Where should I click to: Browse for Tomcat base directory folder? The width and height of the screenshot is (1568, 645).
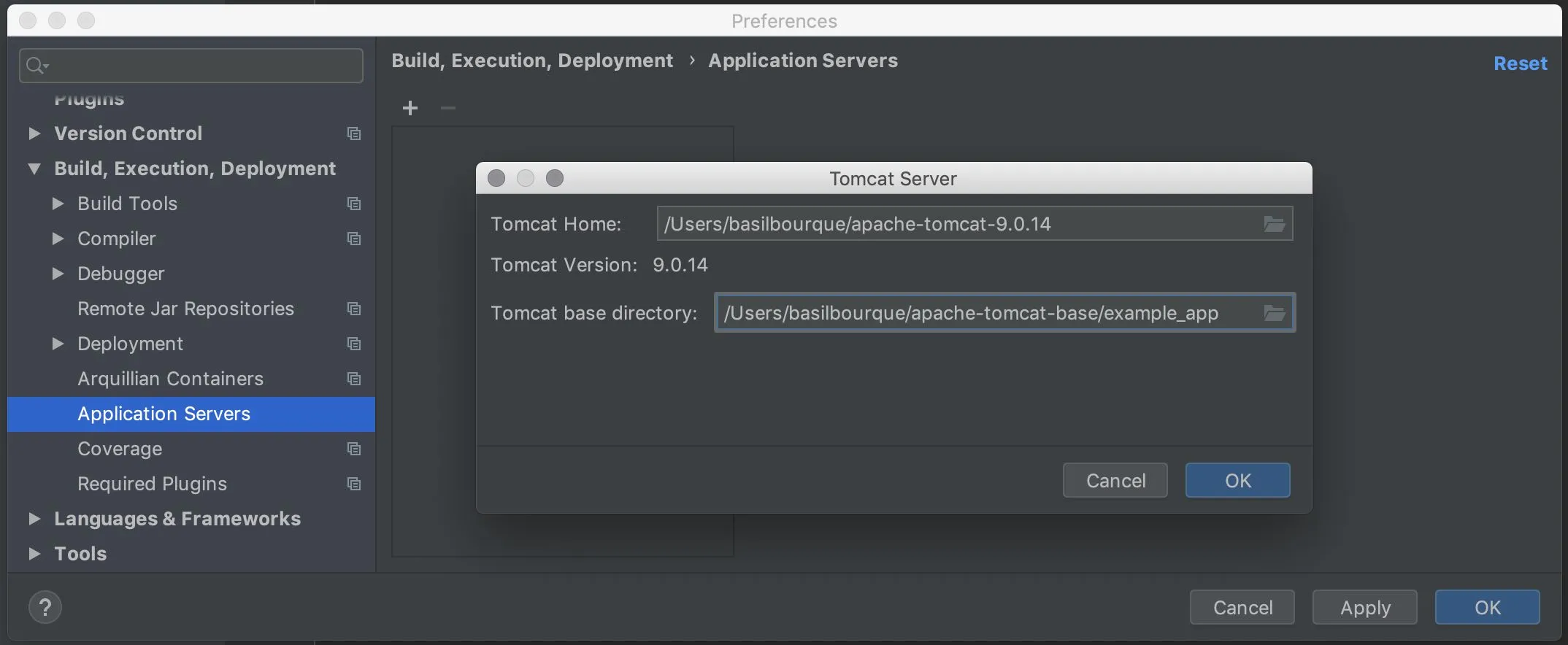click(1274, 313)
